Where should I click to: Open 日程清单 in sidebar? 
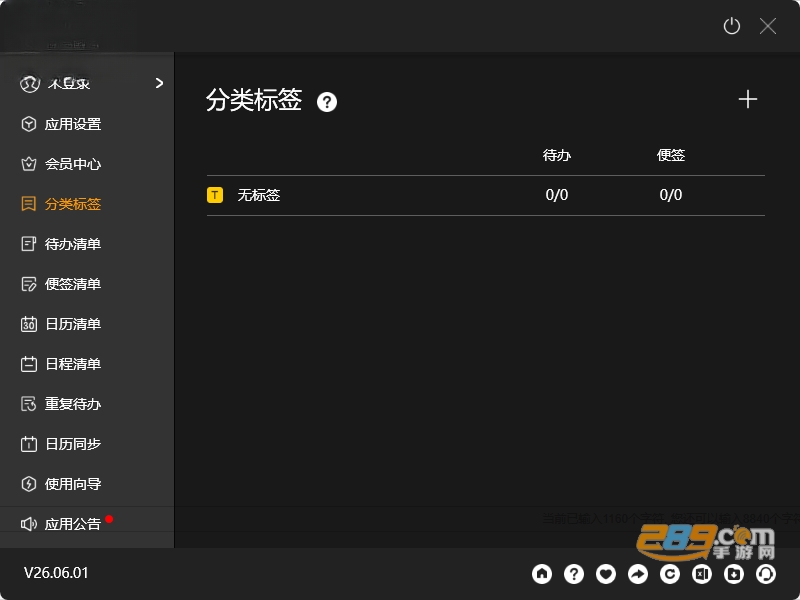pos(61,364)
